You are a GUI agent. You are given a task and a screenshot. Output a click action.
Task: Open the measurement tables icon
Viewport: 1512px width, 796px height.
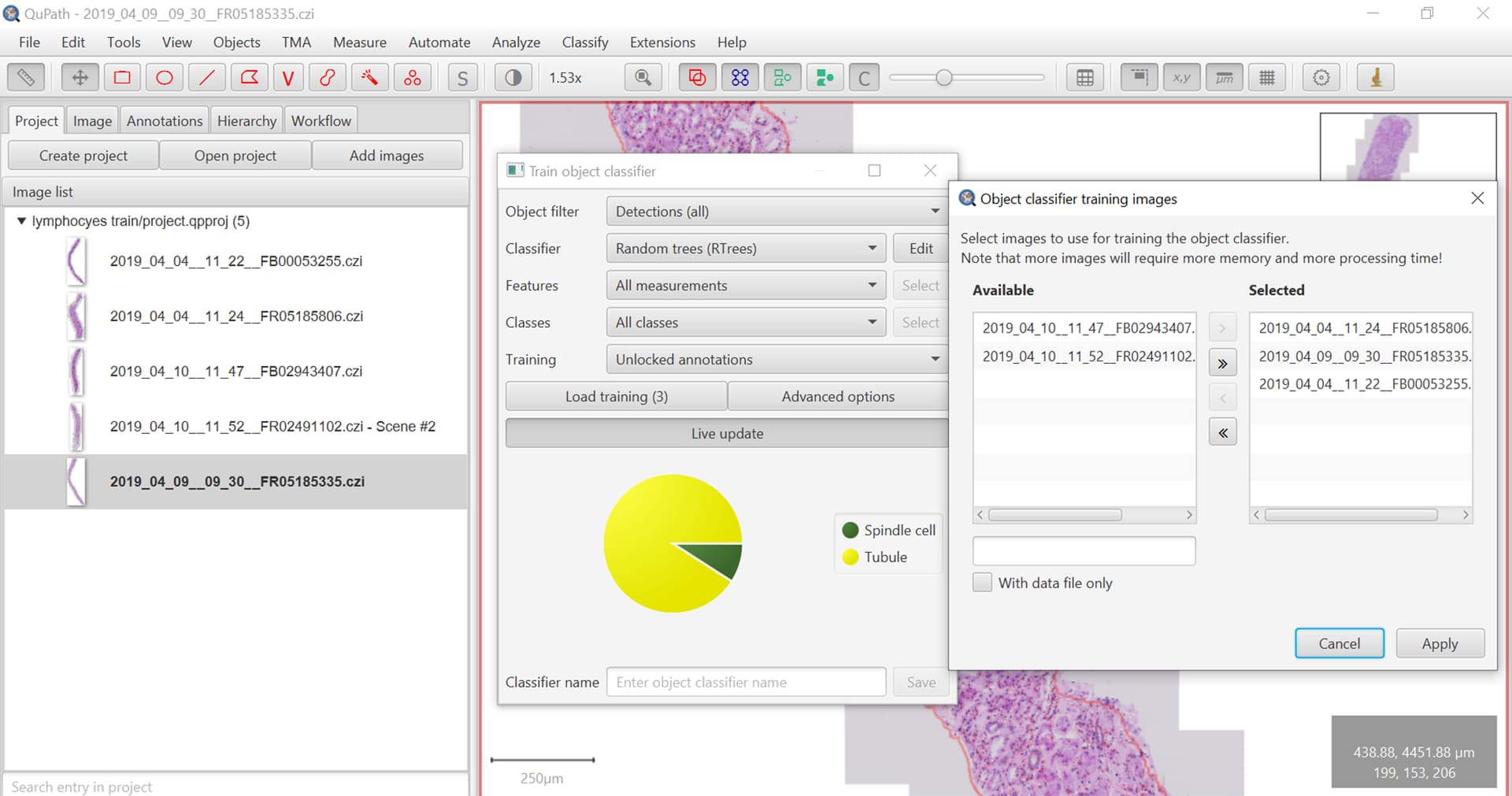tap(1085, 77)
